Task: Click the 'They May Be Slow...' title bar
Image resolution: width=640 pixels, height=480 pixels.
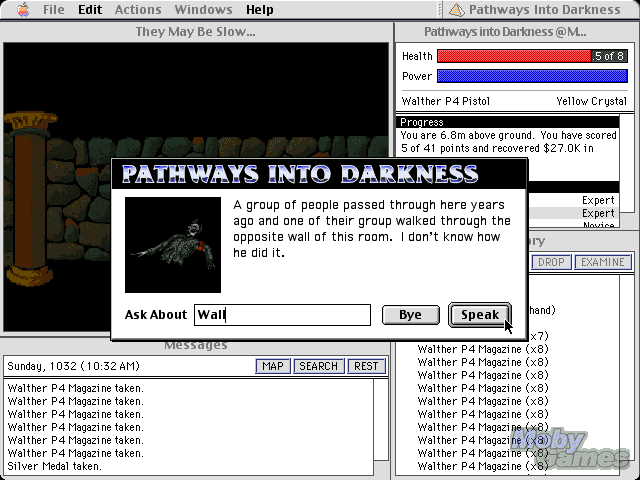Action: pos(196,32)
